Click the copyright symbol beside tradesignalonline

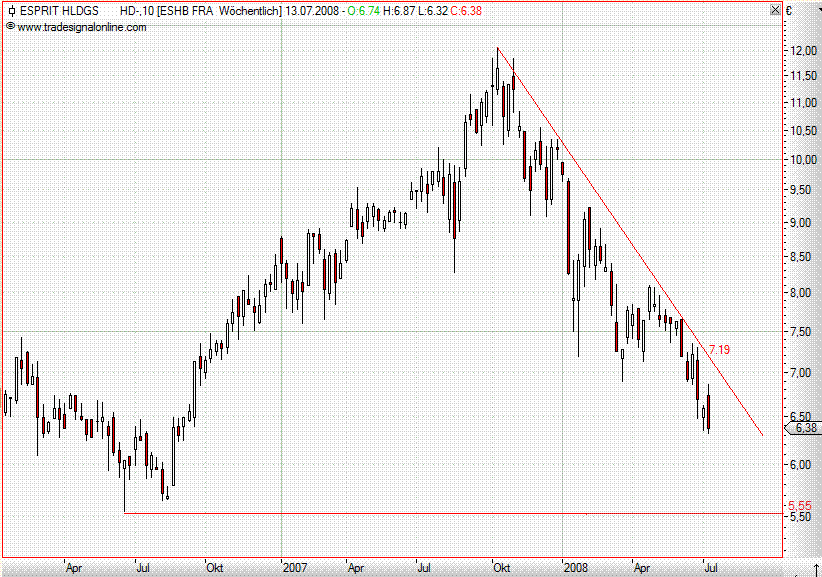10,26
